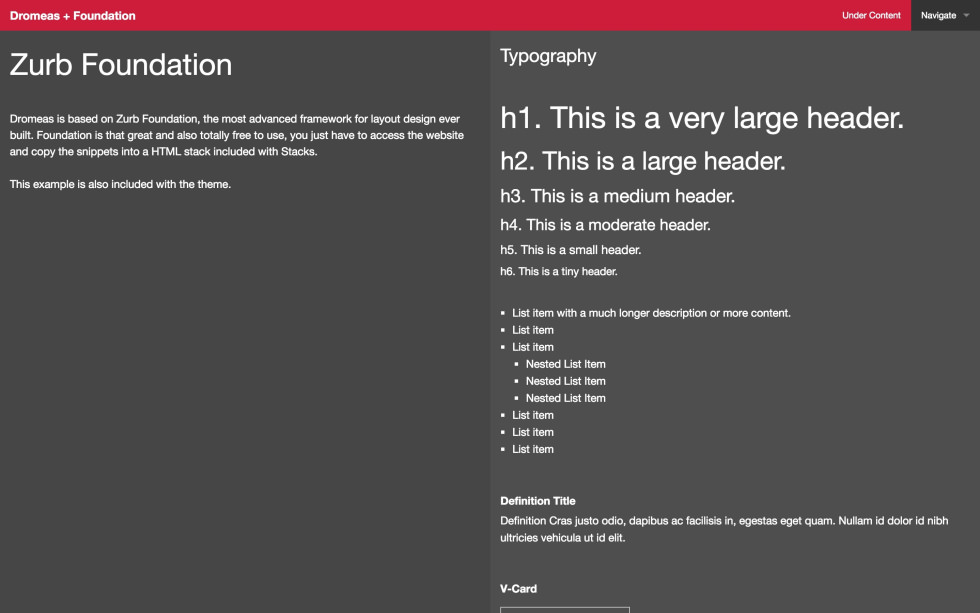Click the 'h6. This is a tiny header.' text
The image size is (980, 613).
(559, 271)
